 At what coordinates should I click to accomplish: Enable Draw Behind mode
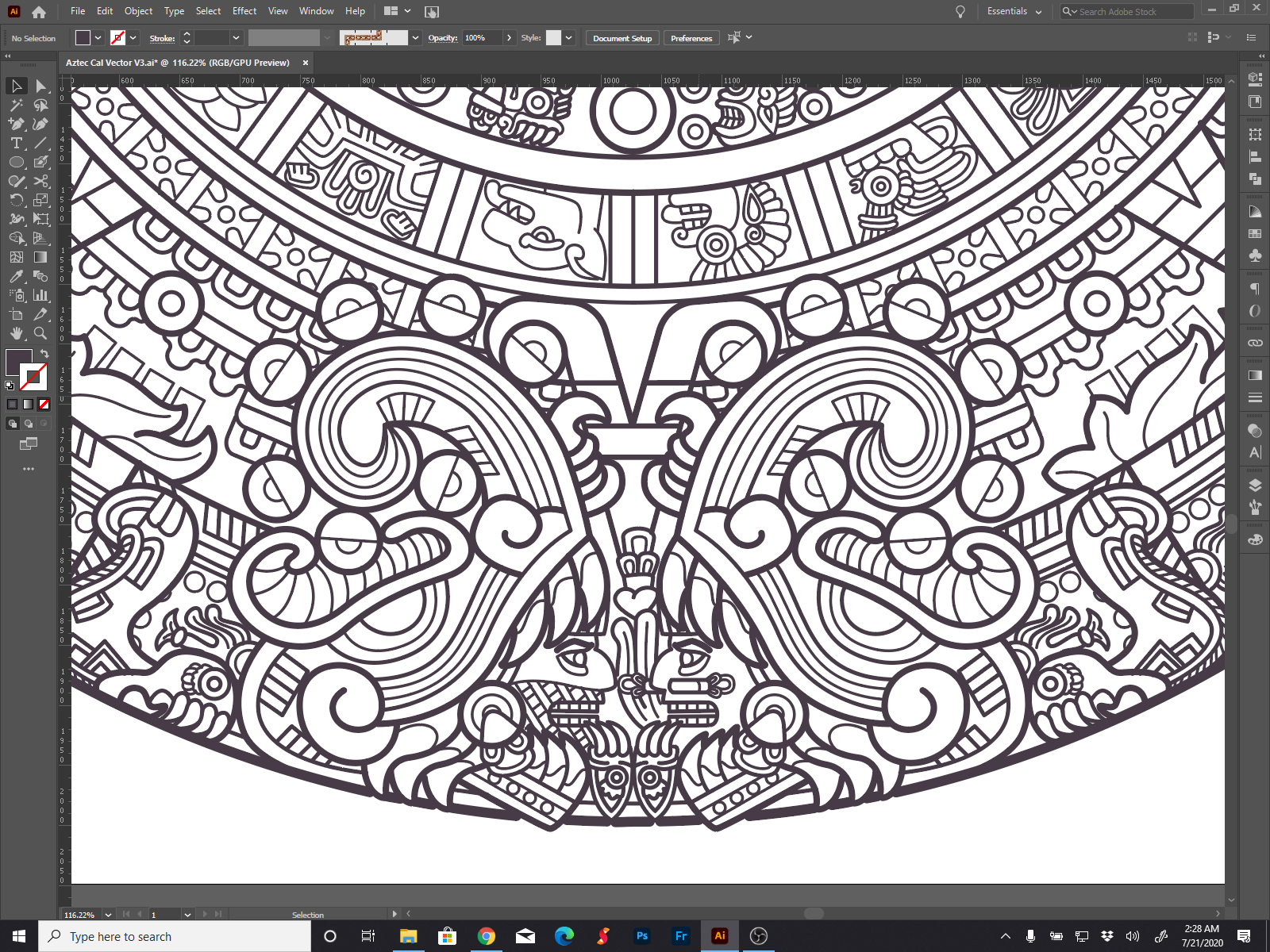[x=29, y=424]
